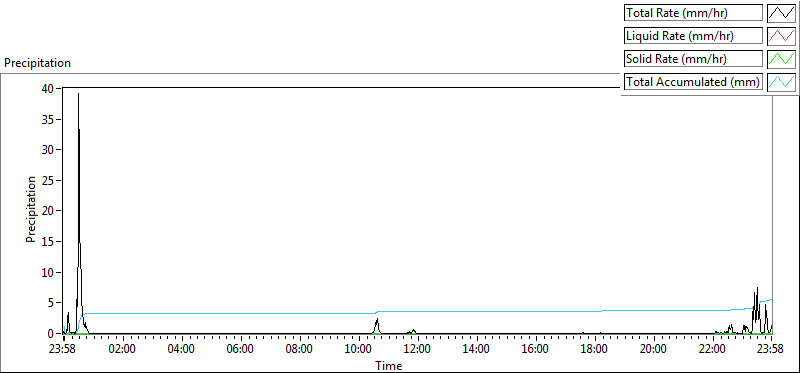Click the tall rain rate peak near 40
Viewport: 800px width, 373px height.
click(79, 94)
